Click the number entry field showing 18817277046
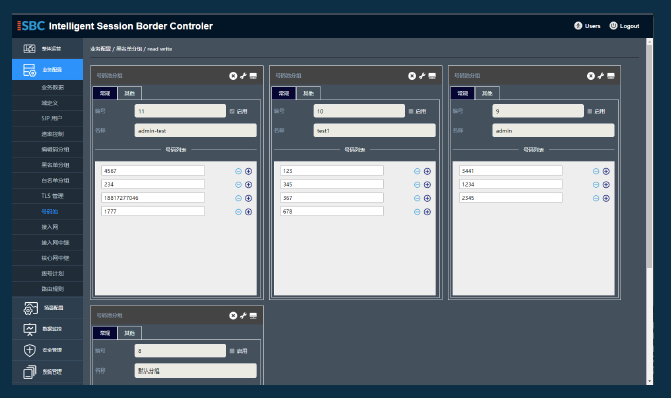 click(x=153, y=198)
